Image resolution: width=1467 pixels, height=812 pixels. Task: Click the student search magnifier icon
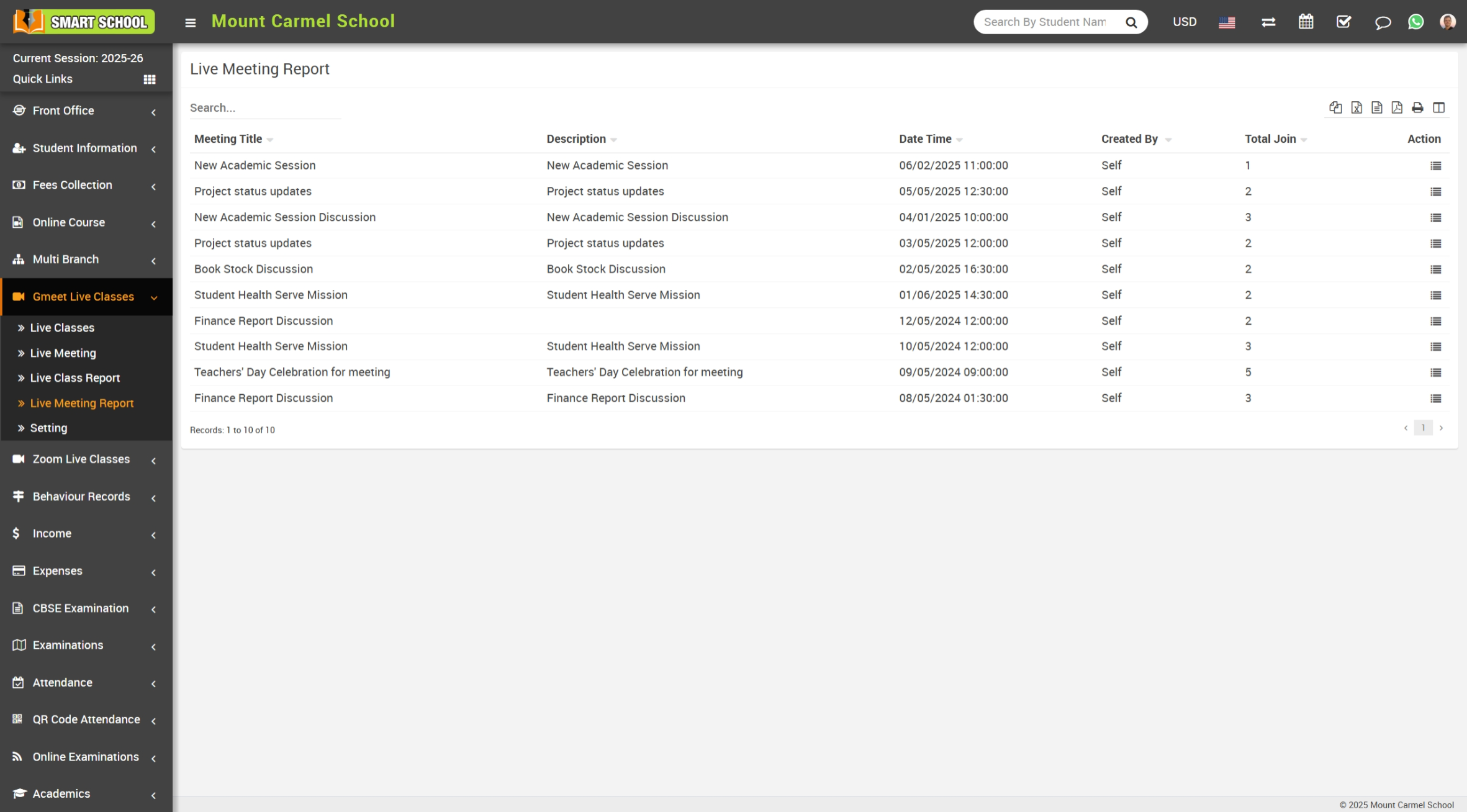click(1131, 22)
